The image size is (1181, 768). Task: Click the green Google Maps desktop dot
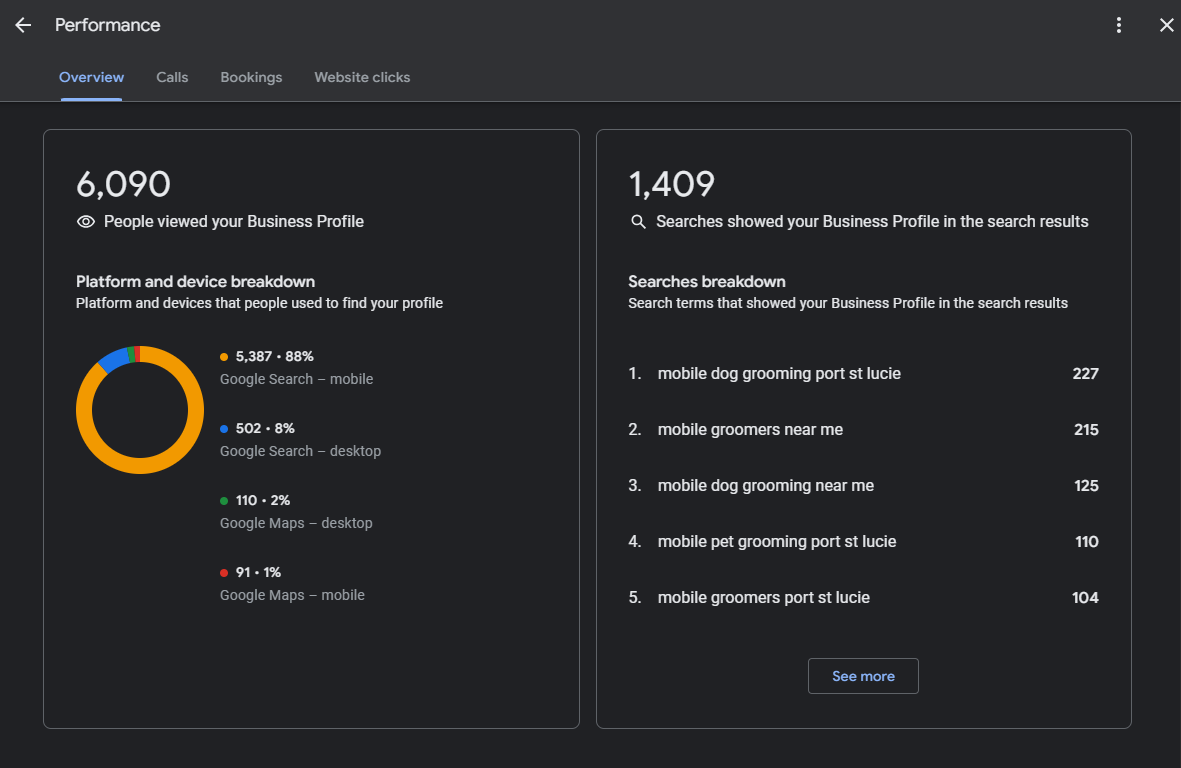224,501
